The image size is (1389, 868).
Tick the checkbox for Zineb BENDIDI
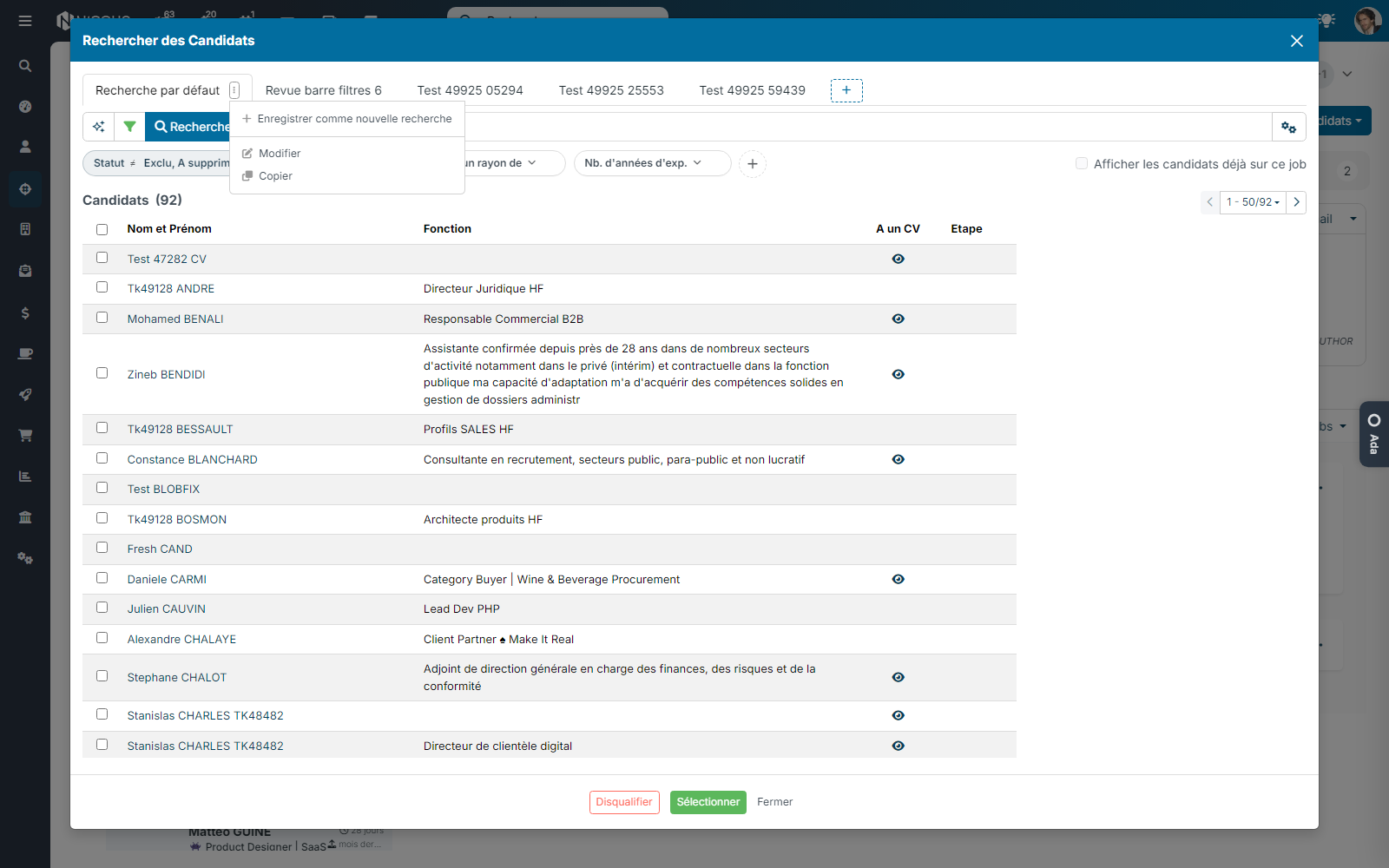click(102, 373)
